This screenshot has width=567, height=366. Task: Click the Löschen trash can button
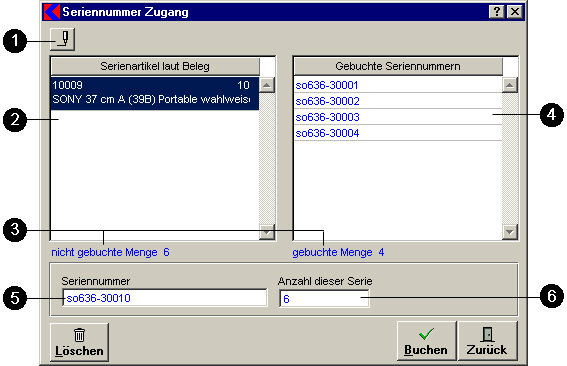[x=79, y=342]
